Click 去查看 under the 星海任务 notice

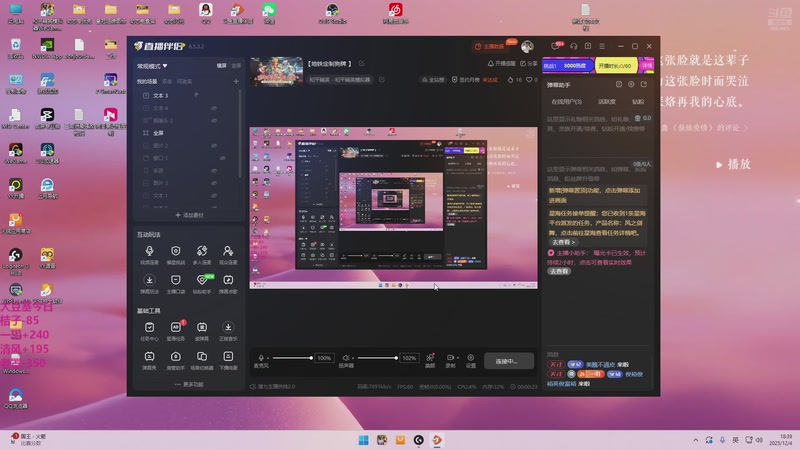pyautogui.click(x=563, y=242)
